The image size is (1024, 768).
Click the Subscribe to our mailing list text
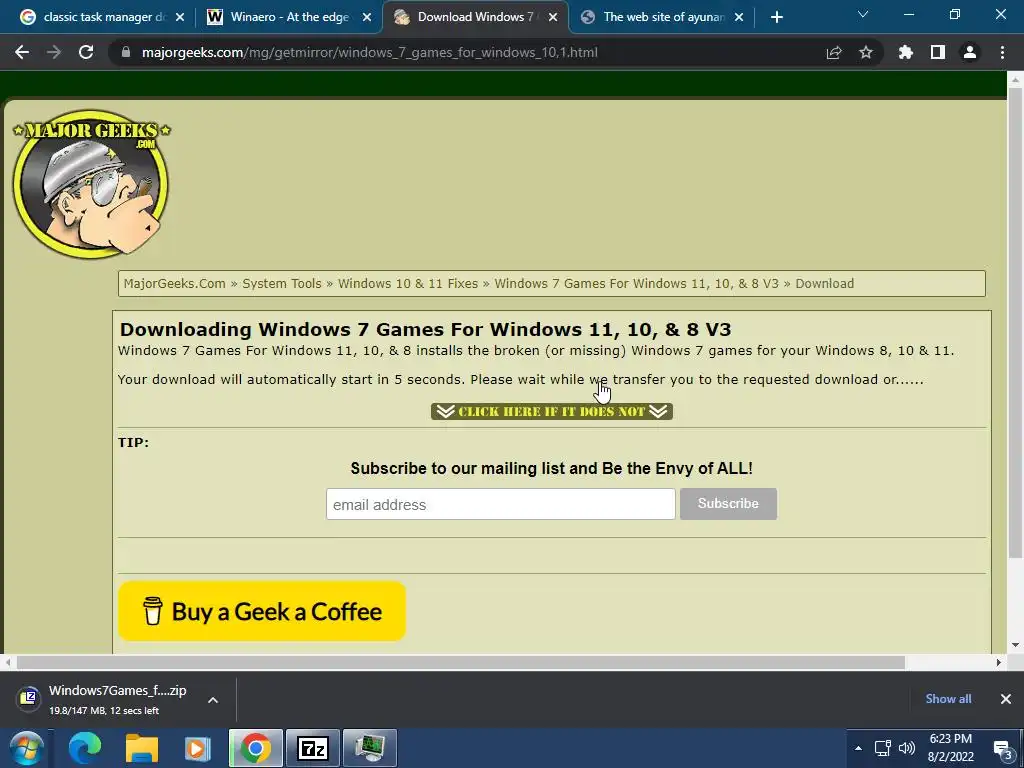(x=551, y=468)
